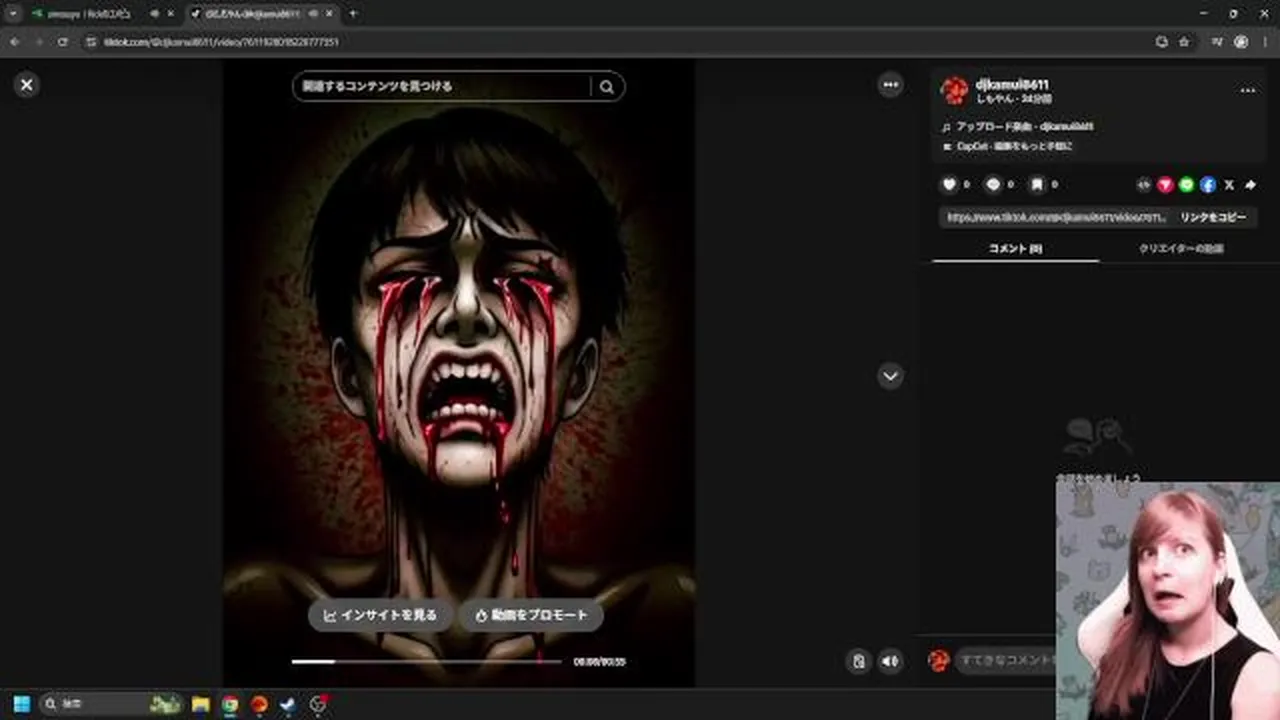
Task: Share to Facebook icon
Action: (1207, 185)
